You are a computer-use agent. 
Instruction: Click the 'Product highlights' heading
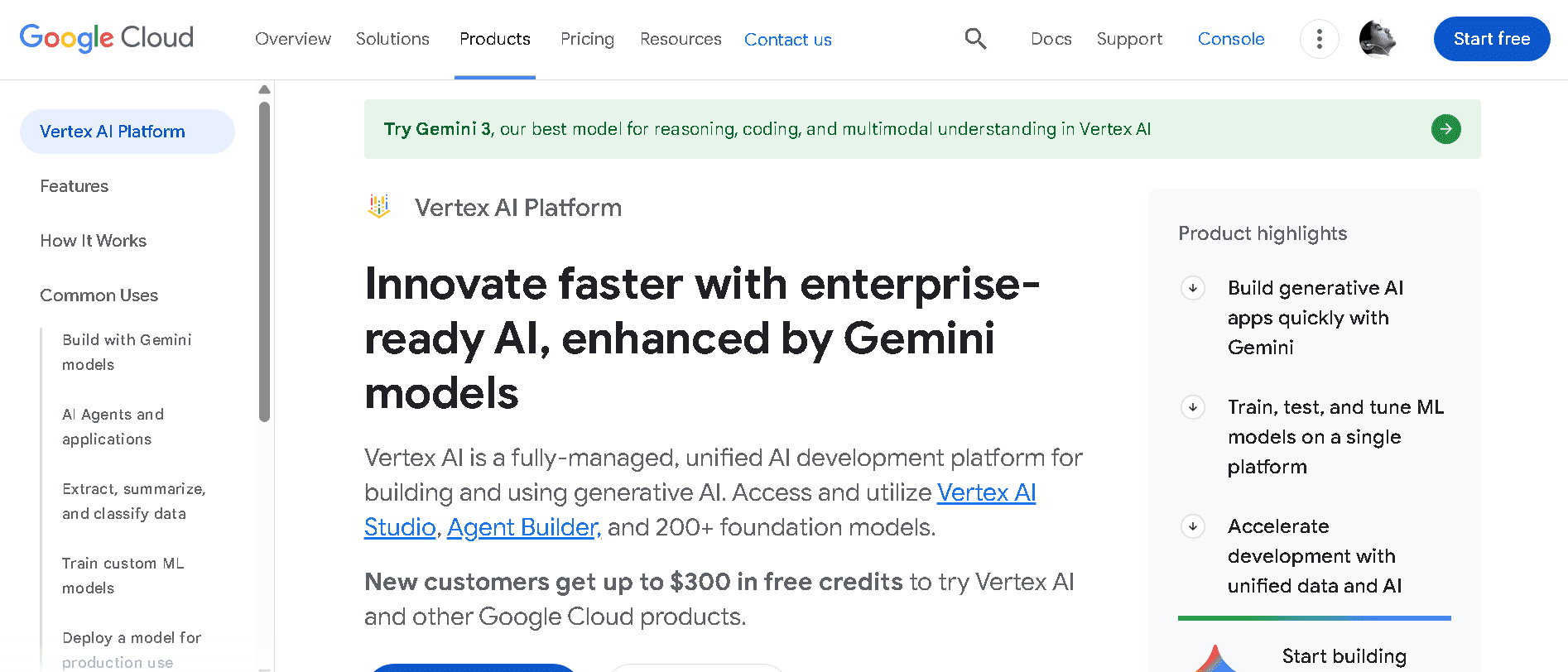pos(1263,233)
